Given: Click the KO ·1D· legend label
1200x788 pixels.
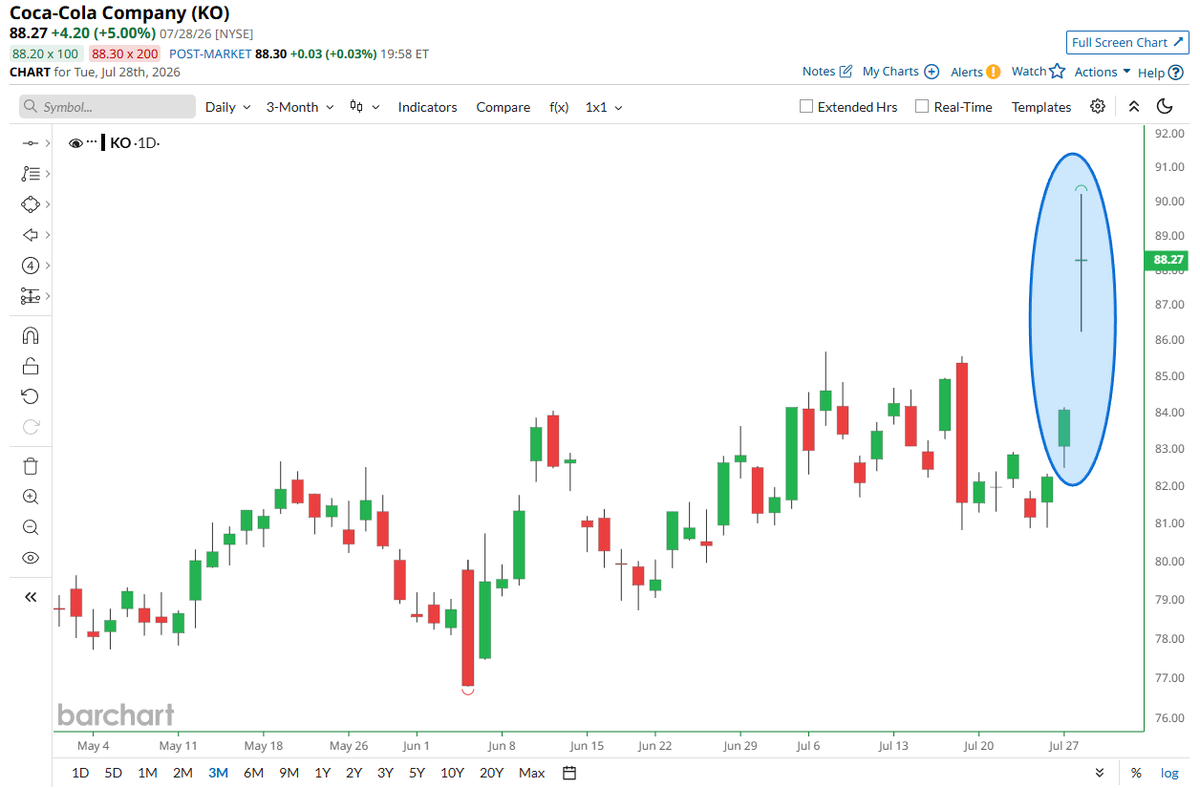Looking at the screenshot, I should tap(135, 143).
